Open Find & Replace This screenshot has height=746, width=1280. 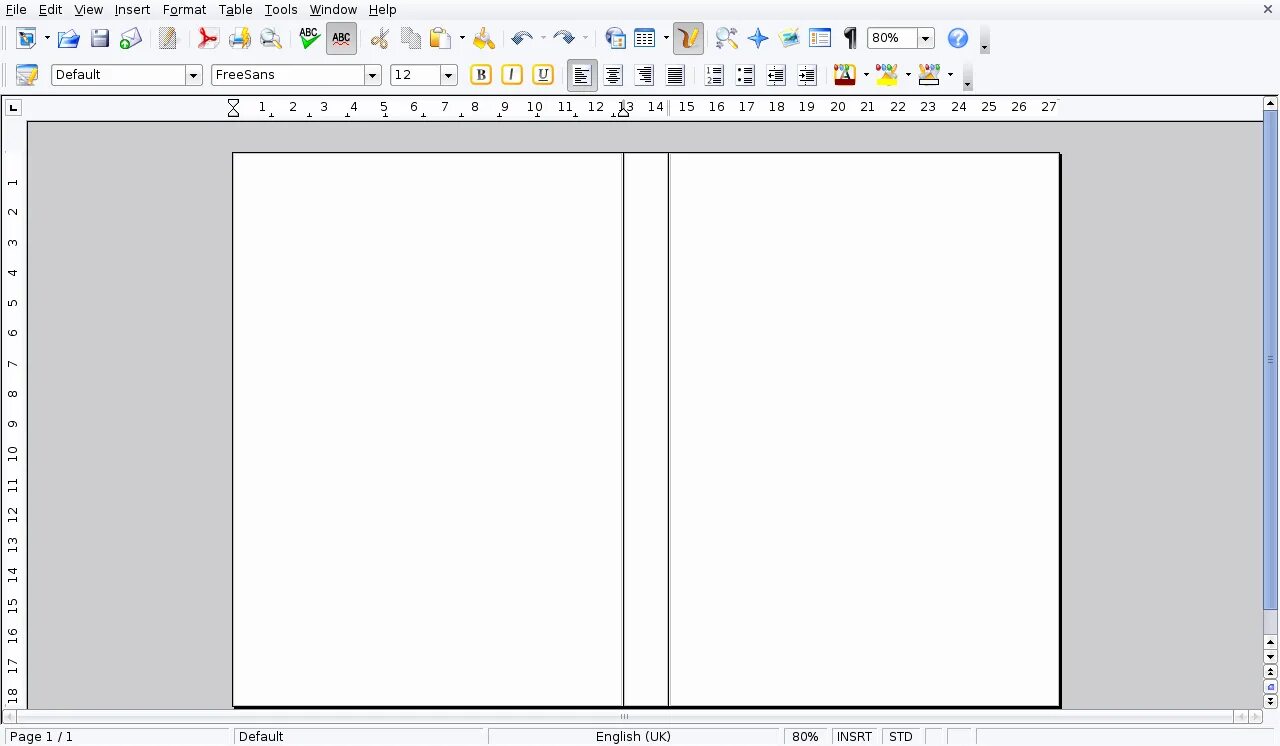tap(727, 39)
